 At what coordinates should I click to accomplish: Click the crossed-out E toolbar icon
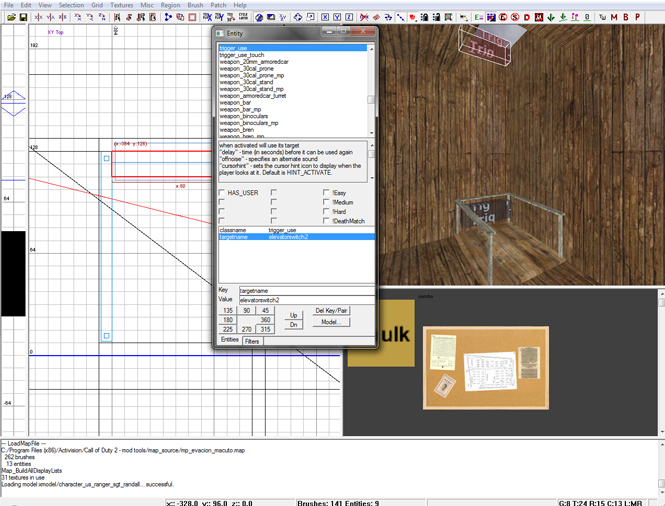pos(503,17)
